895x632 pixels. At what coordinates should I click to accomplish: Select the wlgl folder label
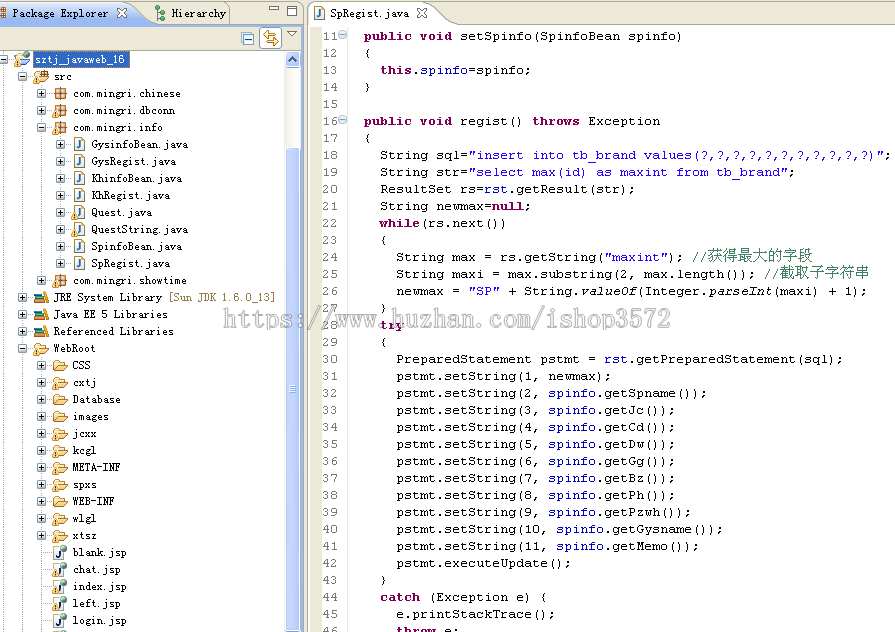84,518
